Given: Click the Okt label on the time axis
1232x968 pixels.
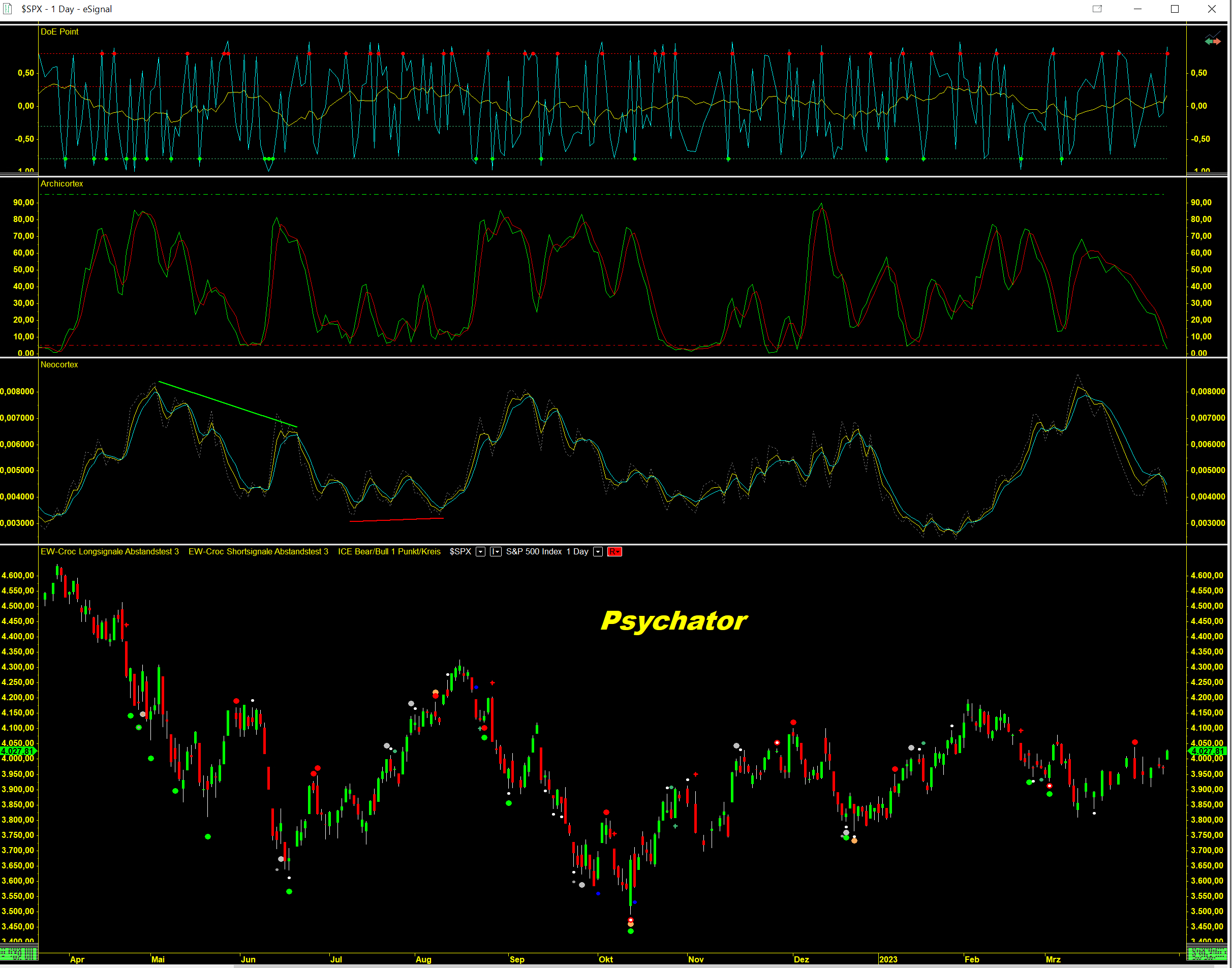Looking at the screenshot, I should pos(605,959).
